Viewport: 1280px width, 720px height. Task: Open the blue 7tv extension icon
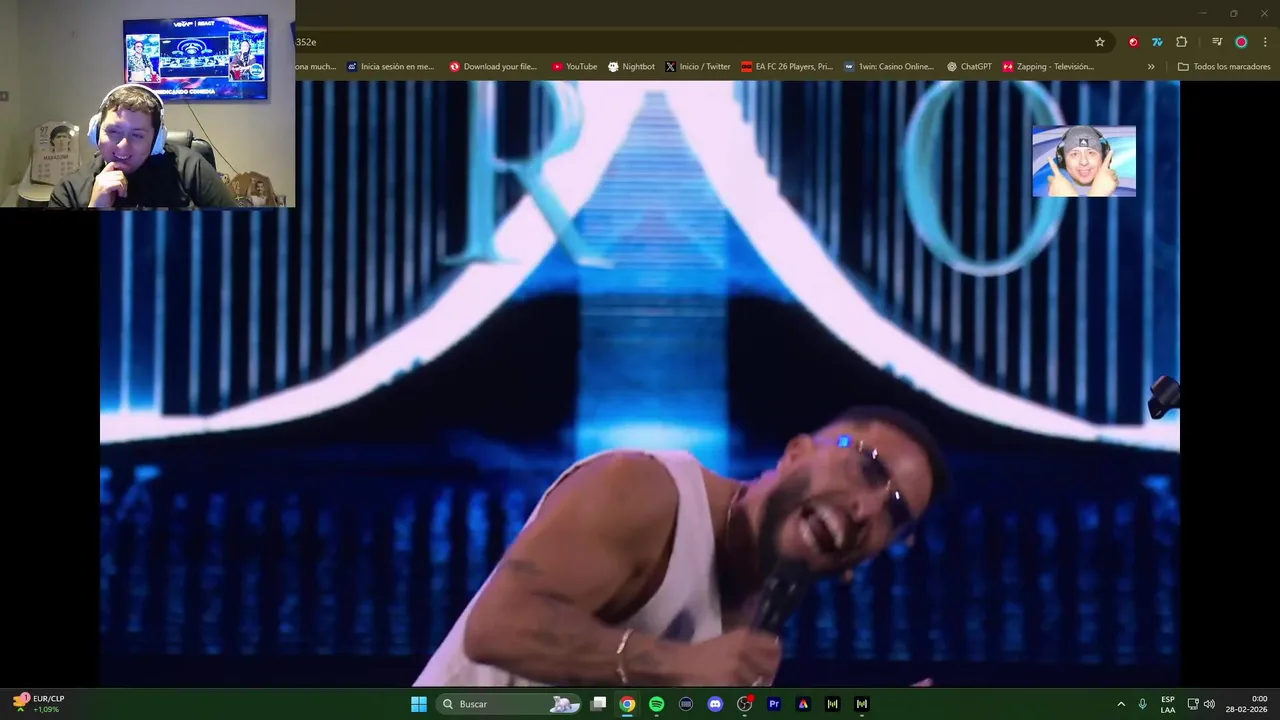coord(1157,42)
